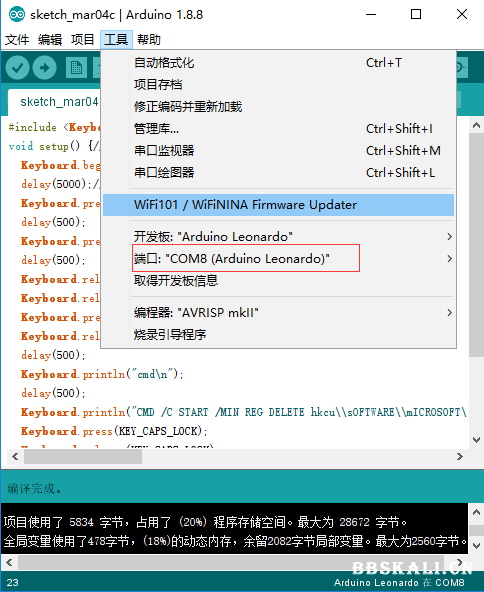484x592 pixels.
Task: Close the Arduino IDE window
Action: (462, 15)
